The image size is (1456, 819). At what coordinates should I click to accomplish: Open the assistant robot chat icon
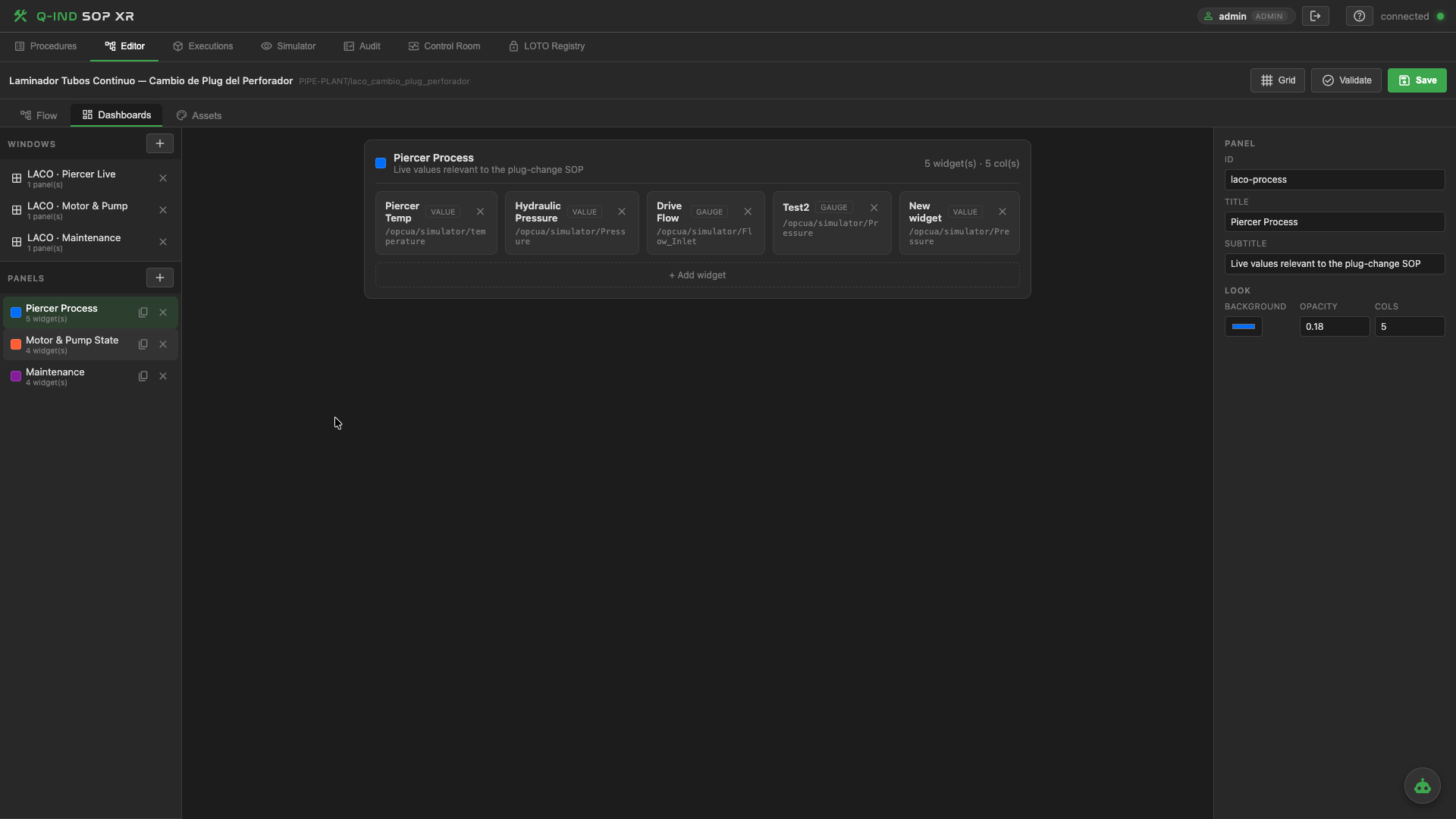pos(1423,786)
